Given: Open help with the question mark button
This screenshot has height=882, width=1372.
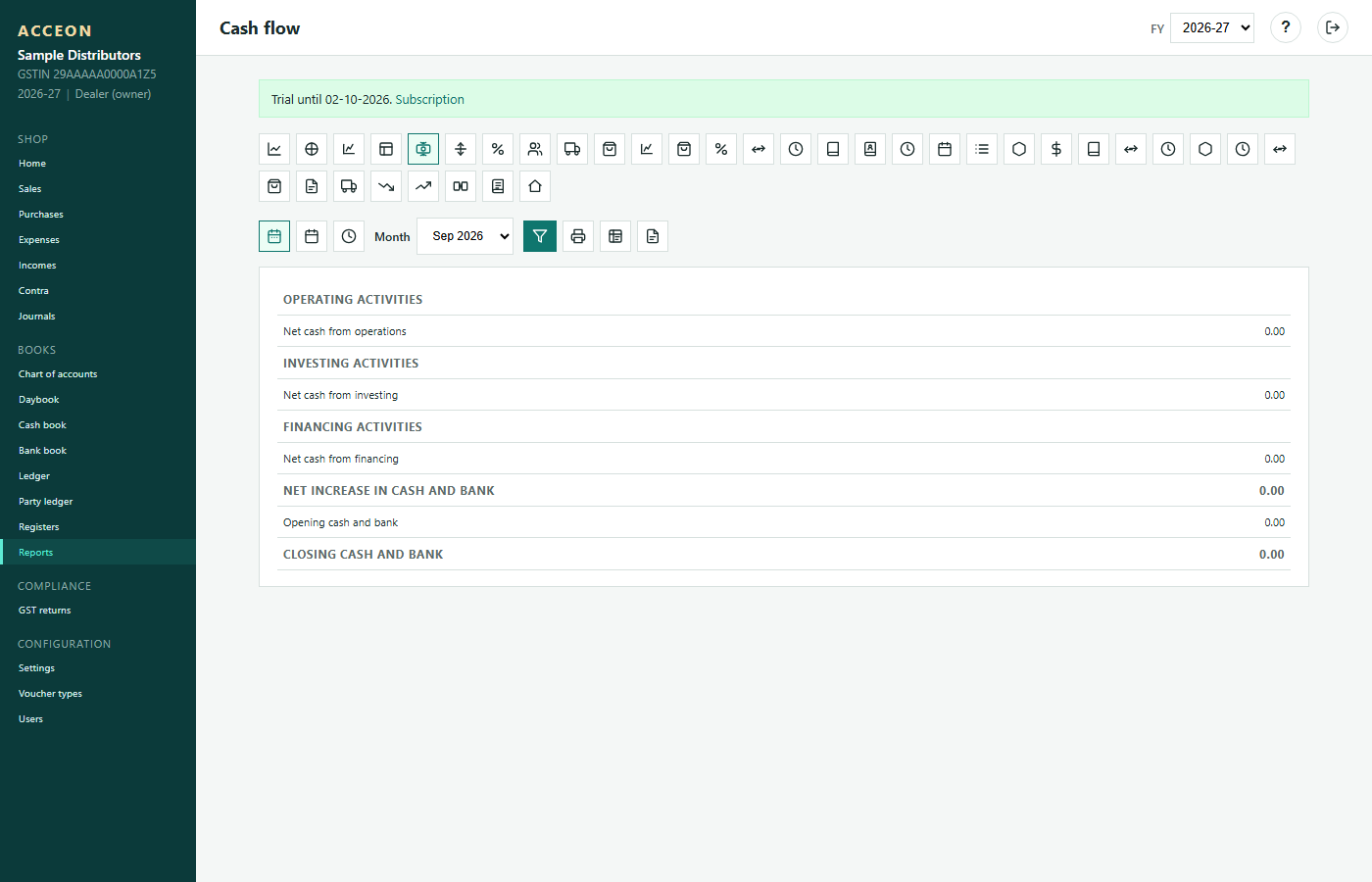Looking at the screenshot, I should (x=1286, y=27).
